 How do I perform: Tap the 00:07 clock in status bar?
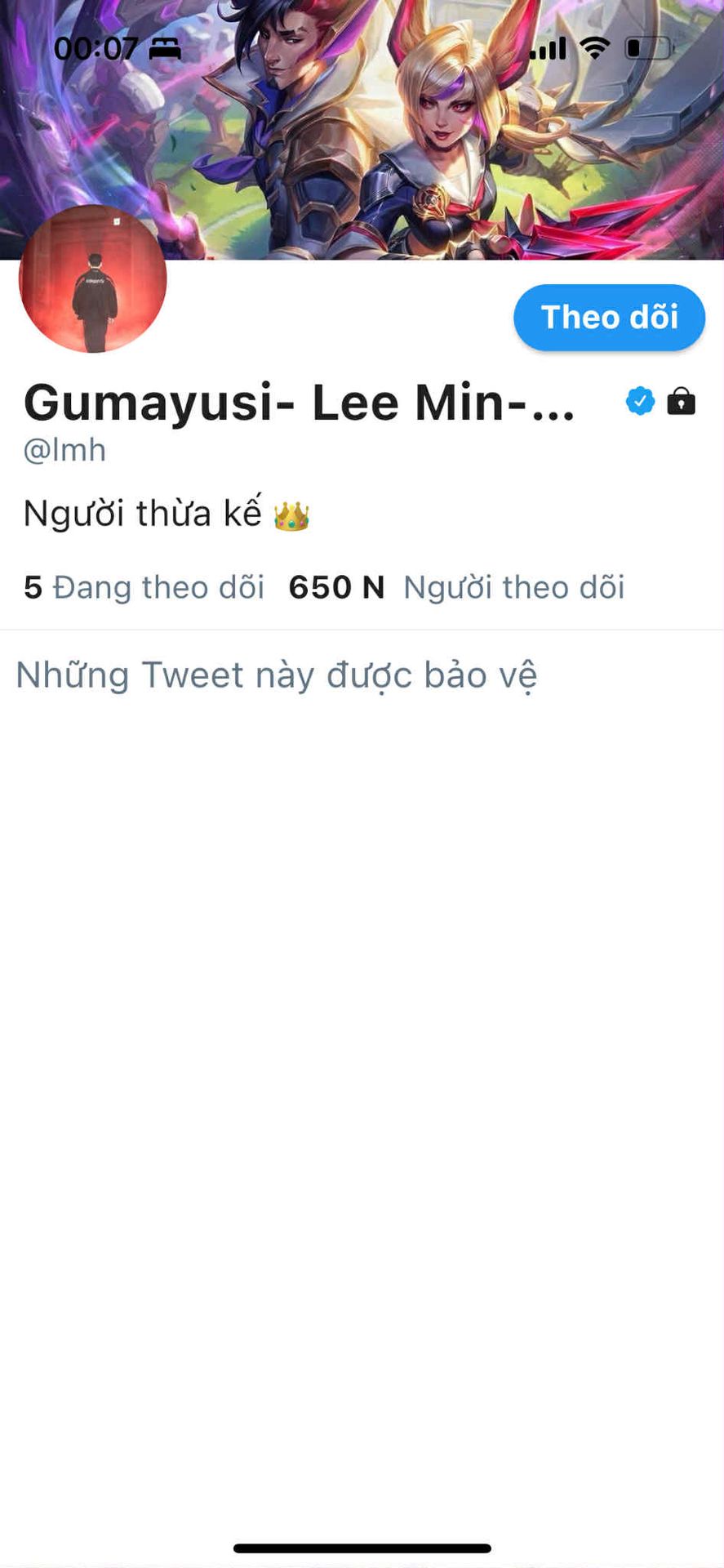click(x=95, y=49)
